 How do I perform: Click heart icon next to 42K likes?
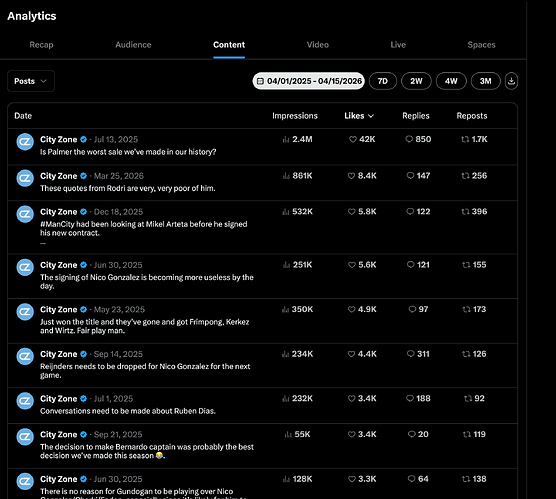pos(353,139)
